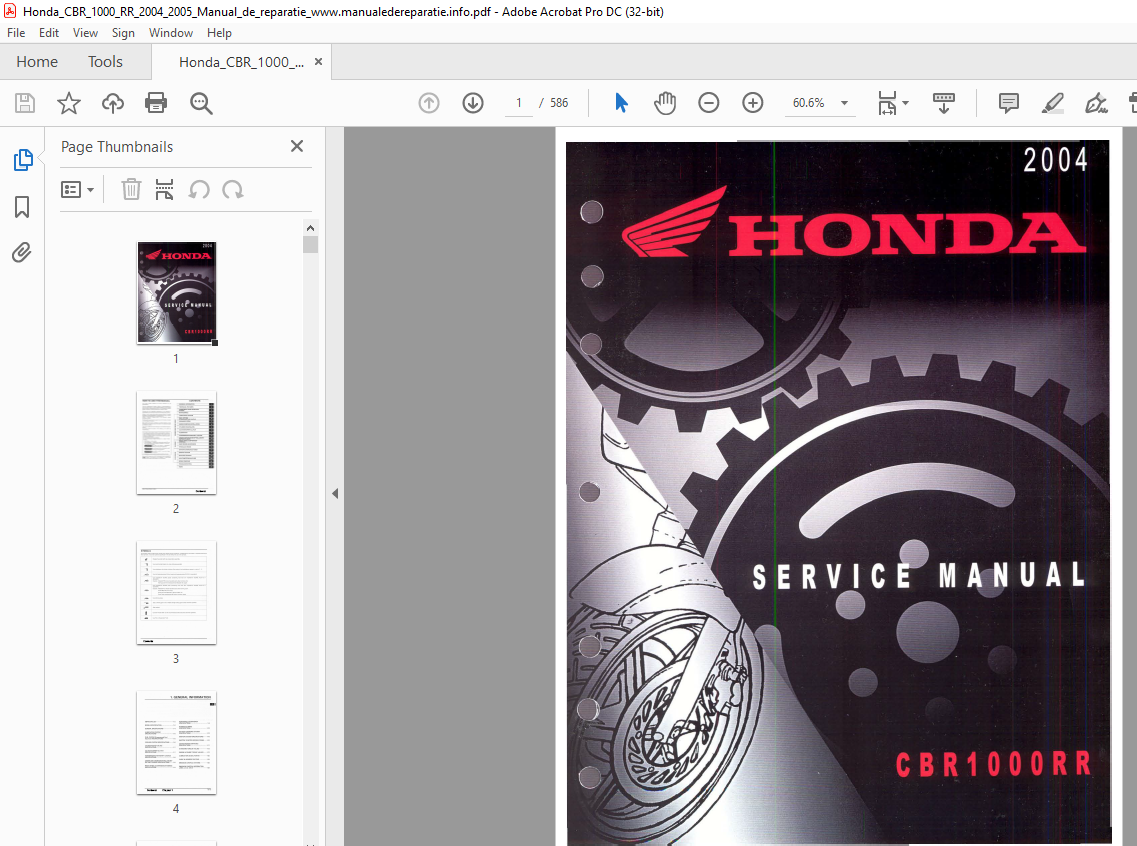Close the Page Thumbnails panel
This screenshot has width=1137, height=846.
297,146
